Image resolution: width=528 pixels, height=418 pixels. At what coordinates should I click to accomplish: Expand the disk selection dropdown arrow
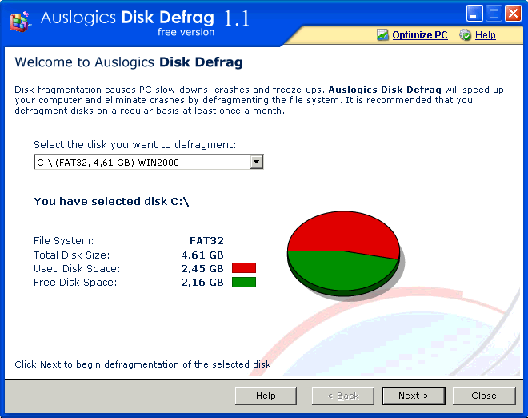[x=256, y=162]
